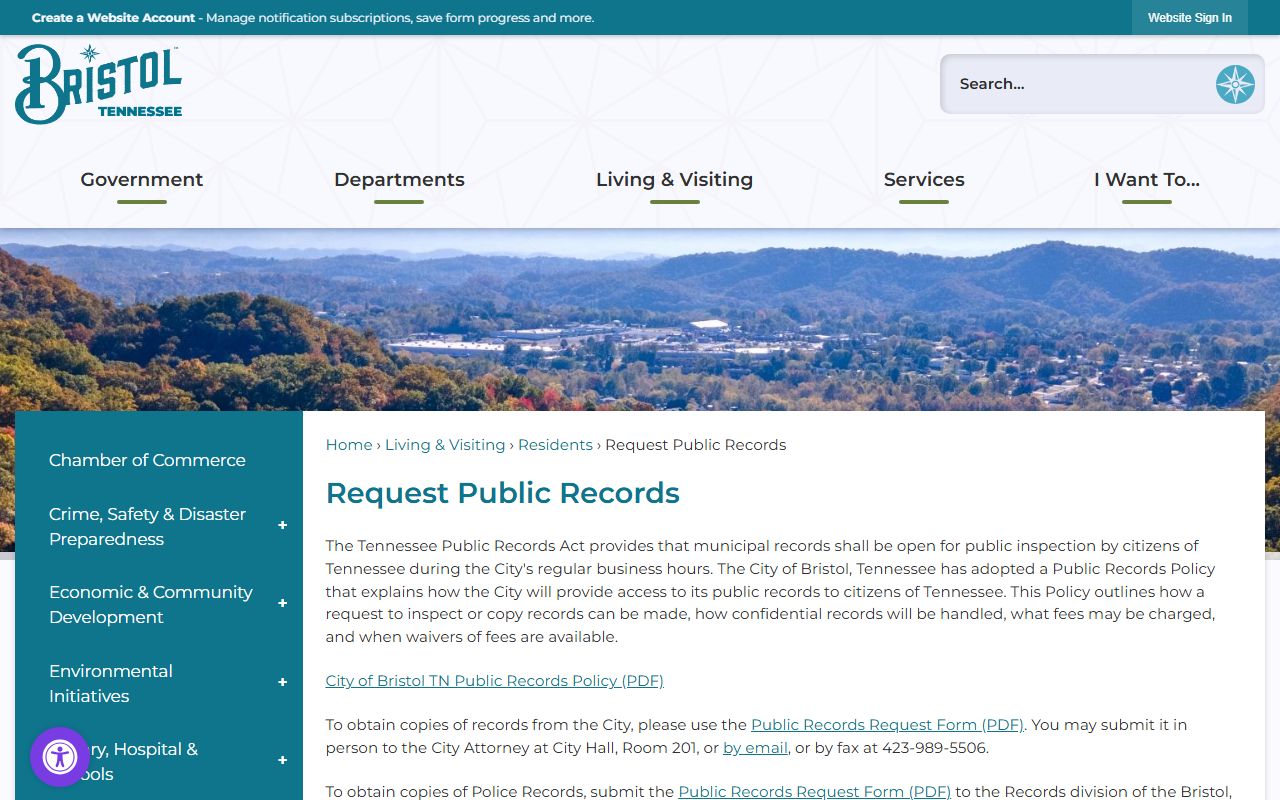Click the Bristol Tennessee logo

(98, 84)
